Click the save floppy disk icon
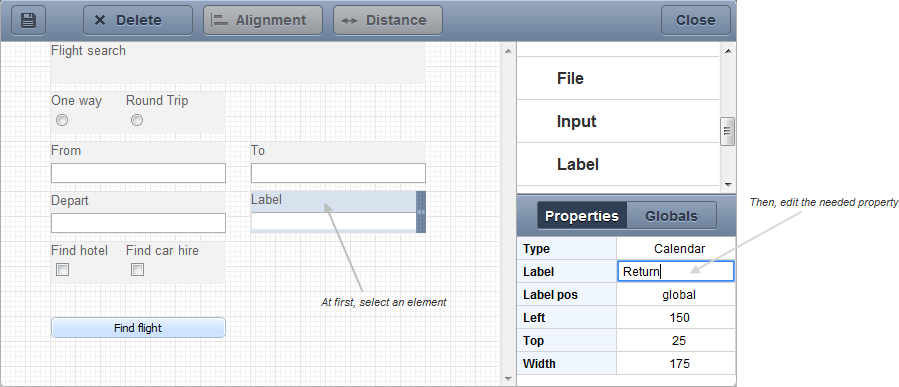The width and height of the screenshot is (899, 387). (x=29, y=20)
